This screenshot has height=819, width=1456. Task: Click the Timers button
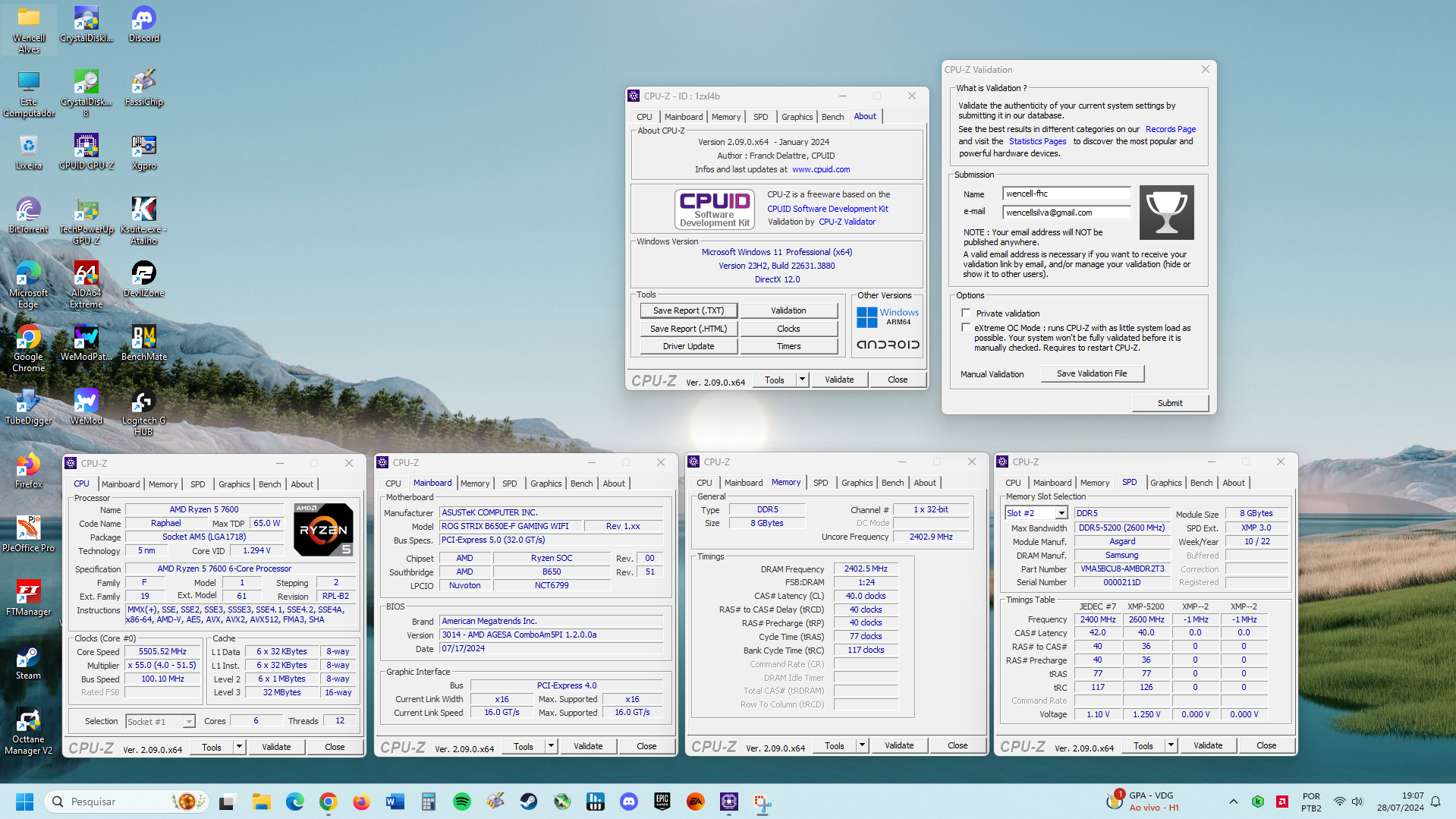tap(788, 346)
